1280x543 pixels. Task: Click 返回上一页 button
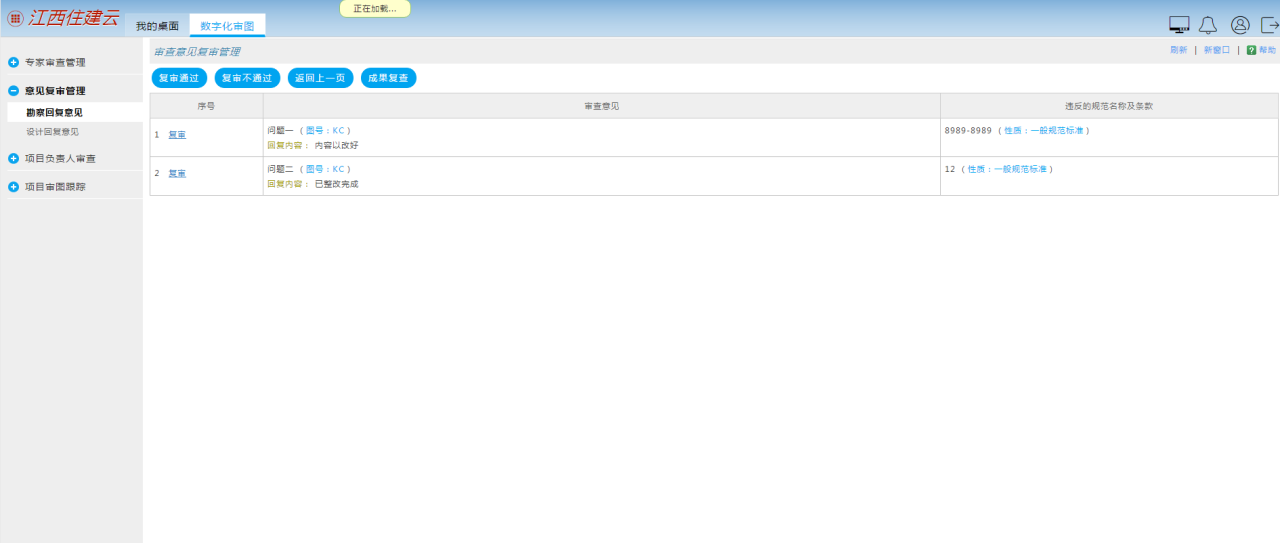click(320, 78)
